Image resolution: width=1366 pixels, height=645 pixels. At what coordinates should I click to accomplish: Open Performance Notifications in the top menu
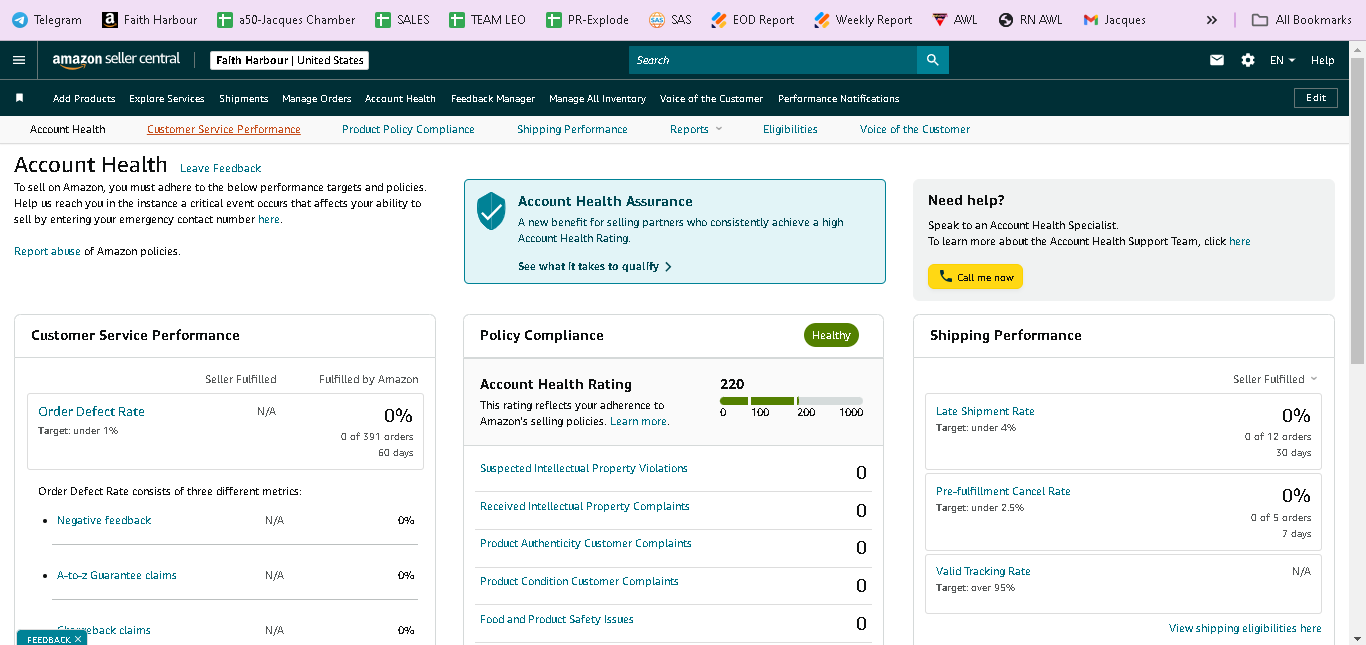tap(839, 98)
